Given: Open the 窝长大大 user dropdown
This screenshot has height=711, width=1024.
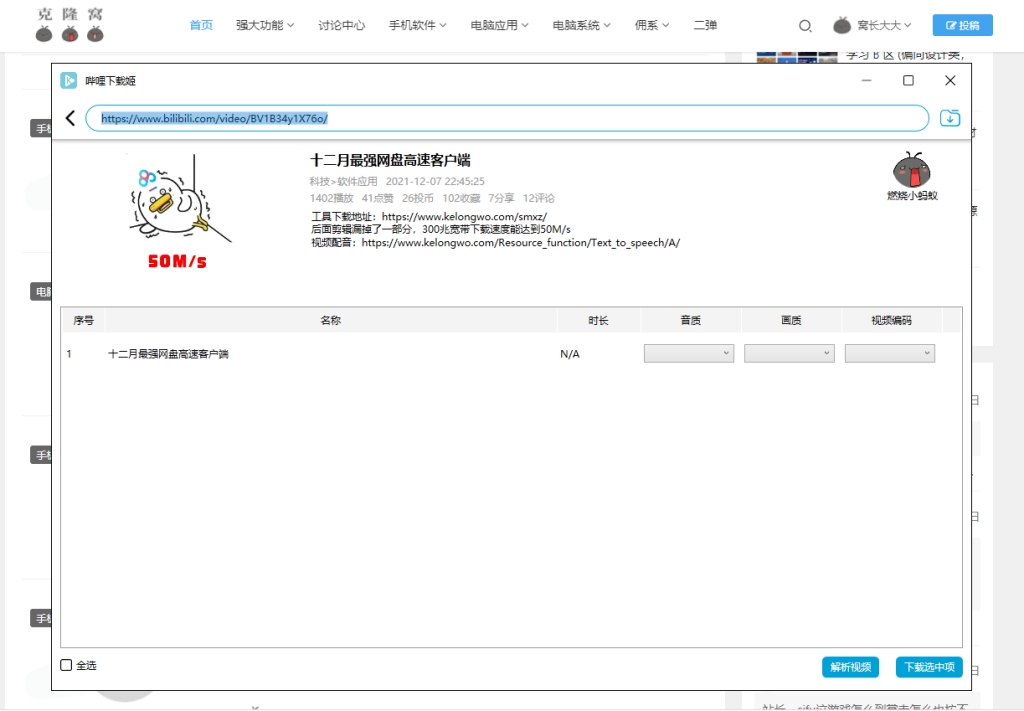Looking at the screenshot, I should click(x=884, y=25).
